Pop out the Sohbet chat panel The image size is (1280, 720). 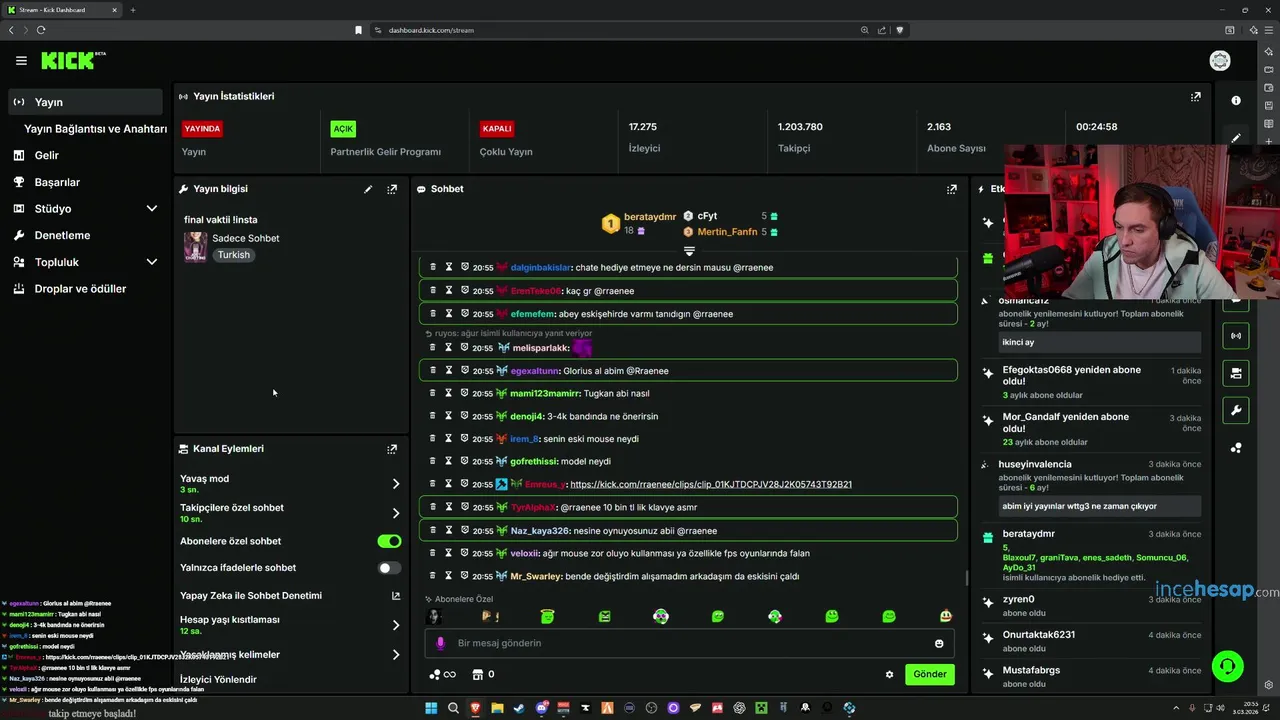click(x=952, y=189)
